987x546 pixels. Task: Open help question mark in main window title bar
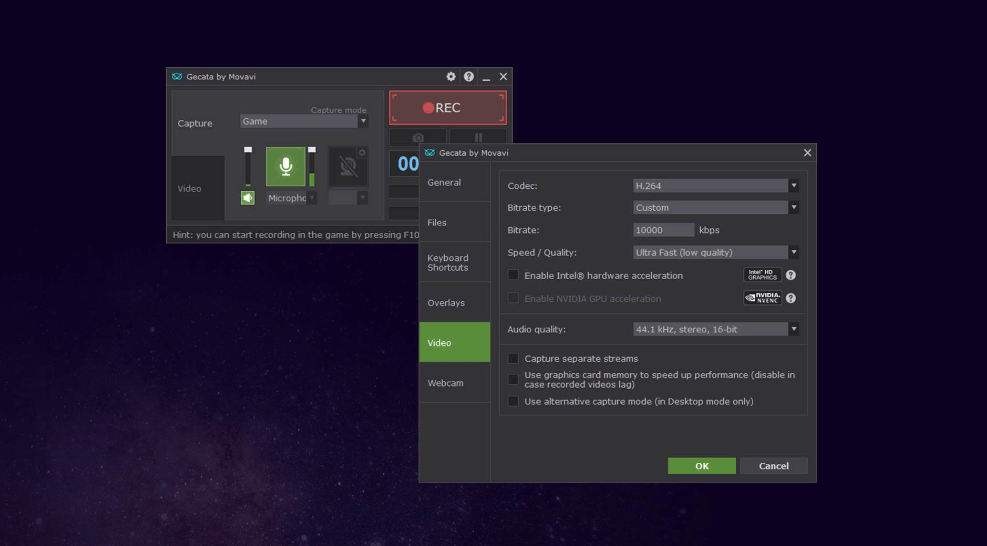[x=468, y=76]
